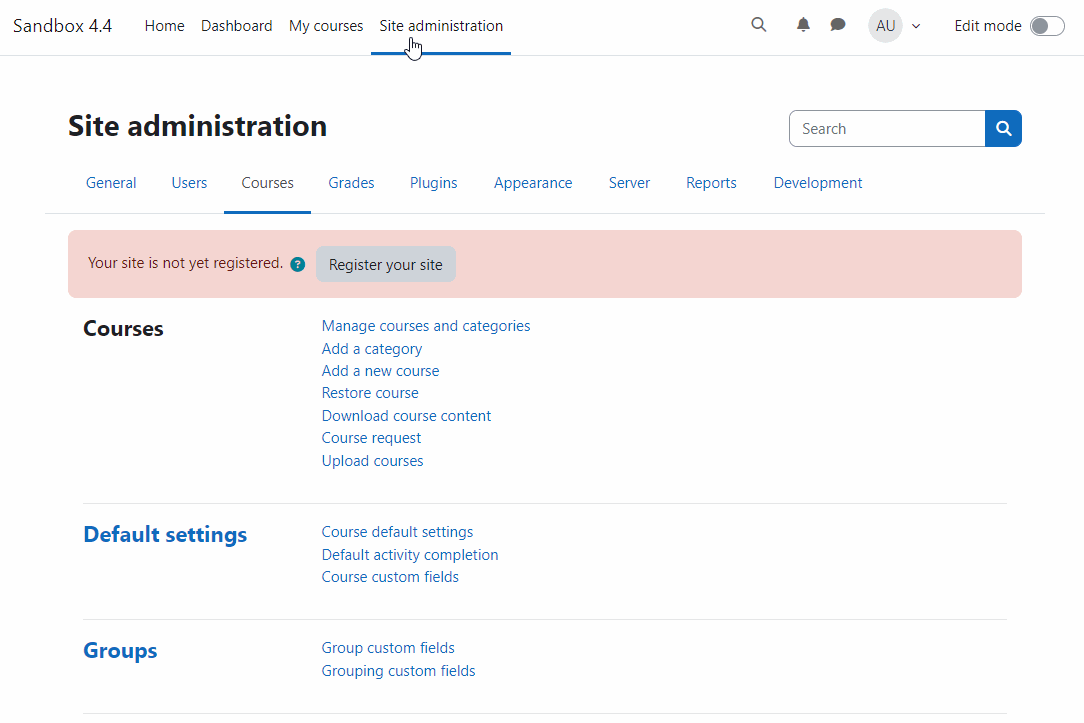This screenshot has width=1084, height=723.
Task: Focus the site administration Search field
Action: click(x=887, y=129)
